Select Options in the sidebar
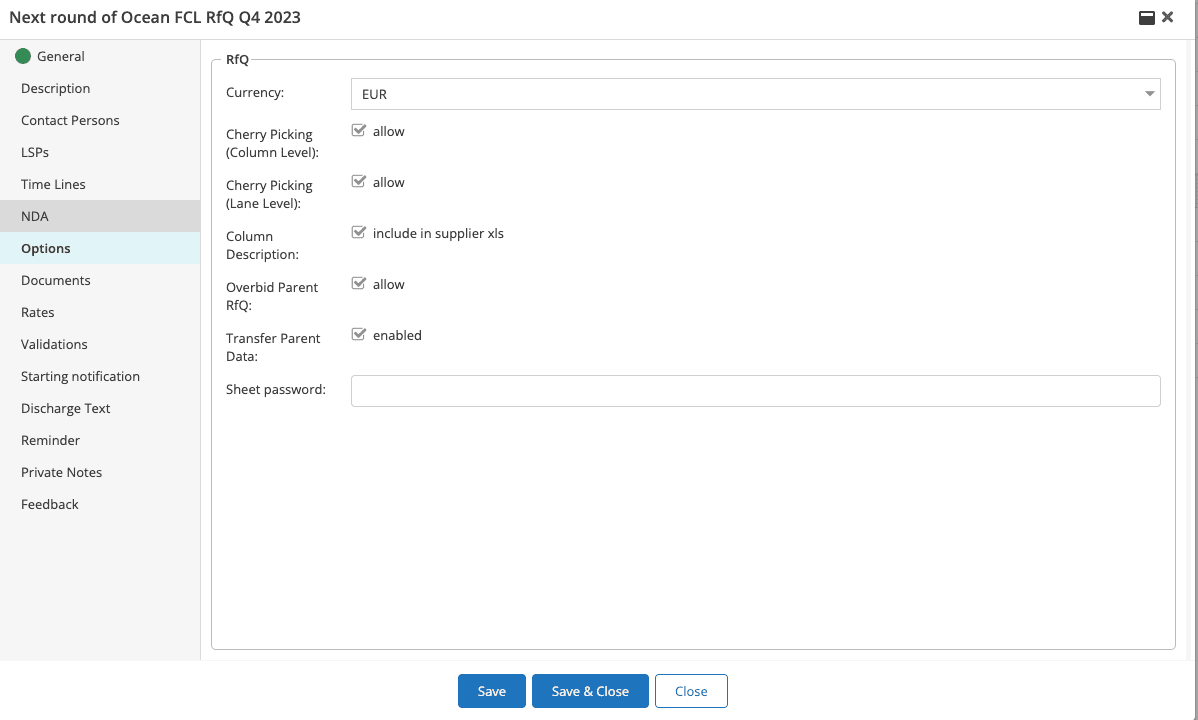The image size is (1198, 720). pyautogui.click(x=100, y=248)
